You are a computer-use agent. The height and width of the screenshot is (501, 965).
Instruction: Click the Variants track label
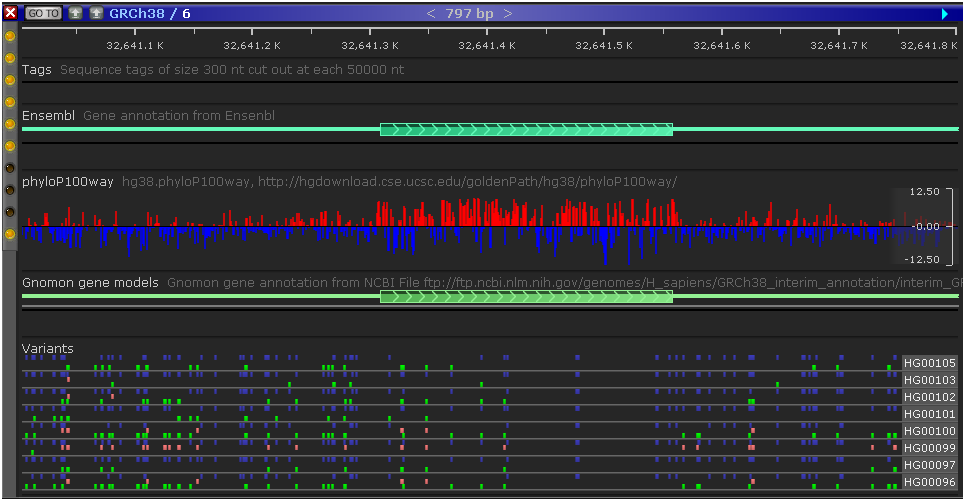[x=48, y=349]
